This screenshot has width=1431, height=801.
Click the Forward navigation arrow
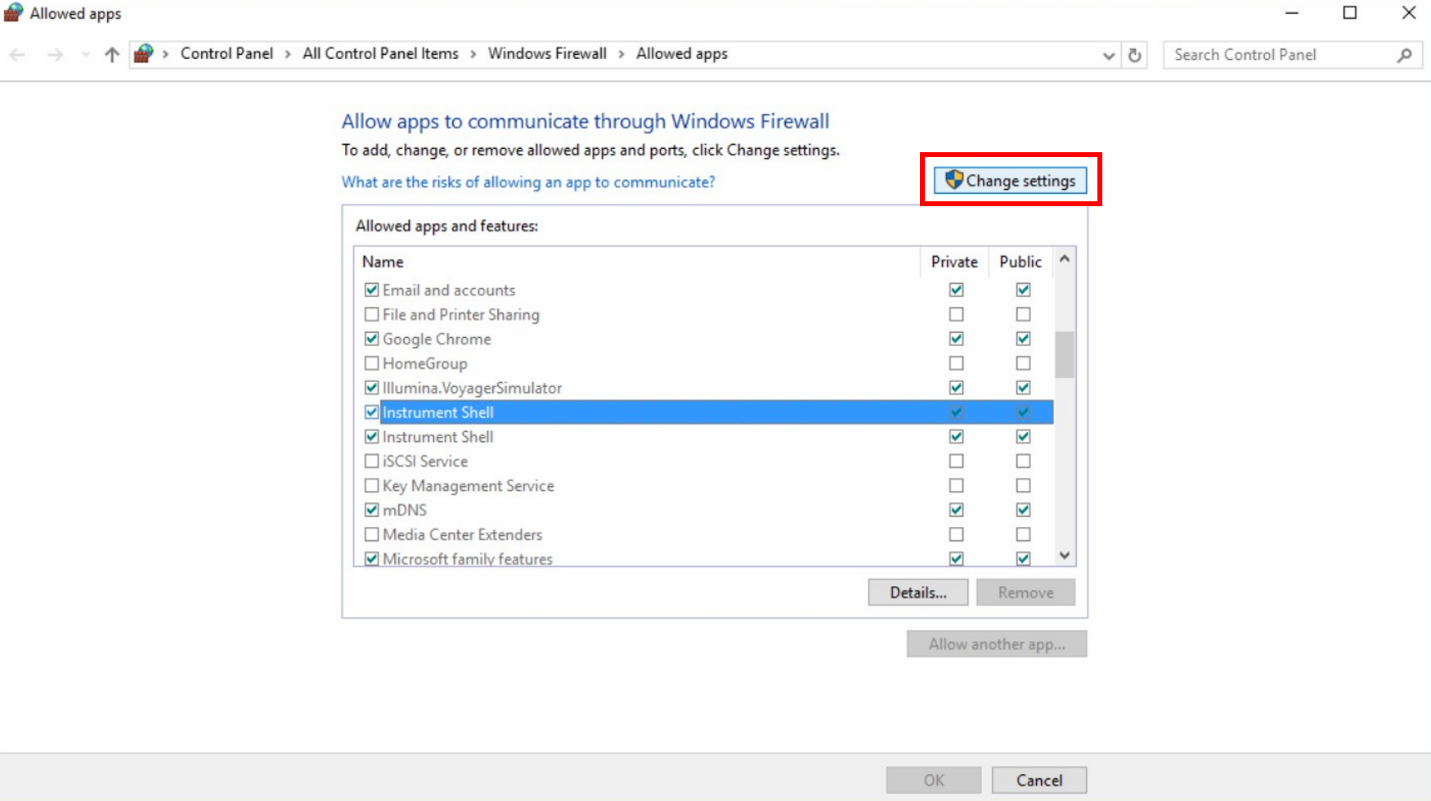(x=55, y=55)
